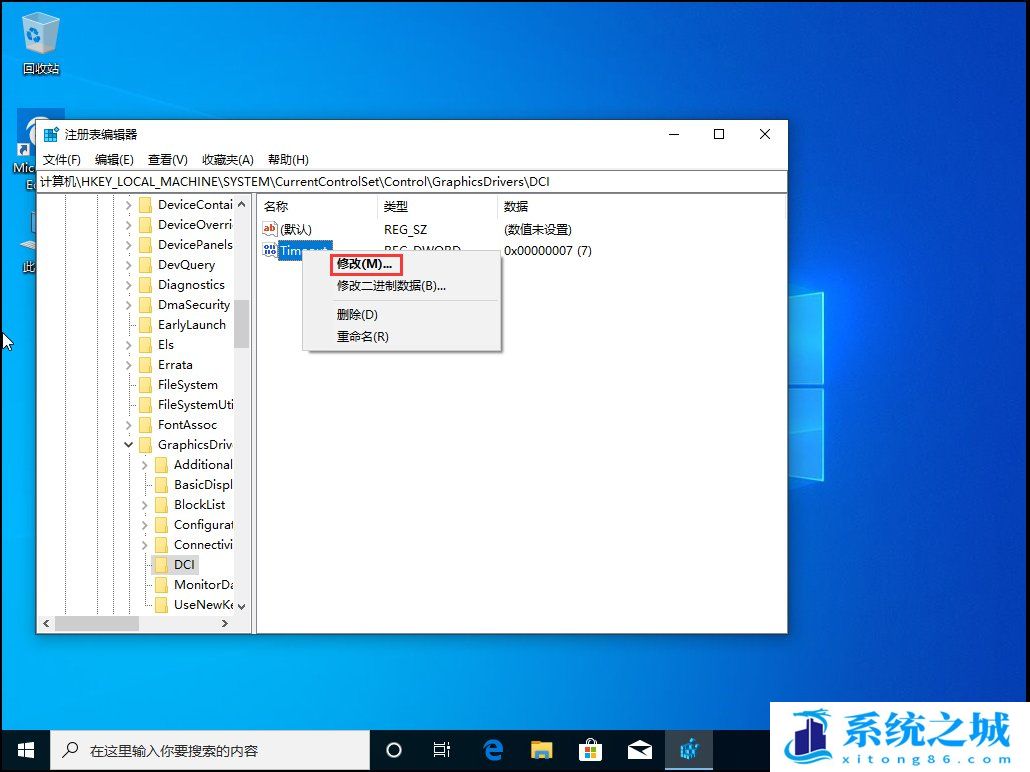This screenshot has height=772, width=1030.
Task: Launch Microsoft Edge from the taskbar
Action: click(x=493, y=750)
